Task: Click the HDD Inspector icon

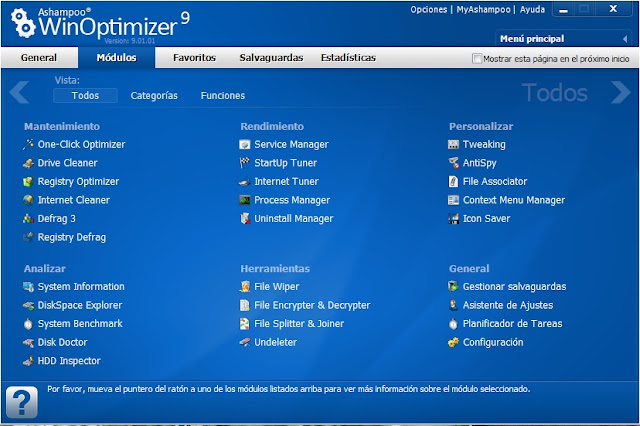Action: (x=28, y=361)
